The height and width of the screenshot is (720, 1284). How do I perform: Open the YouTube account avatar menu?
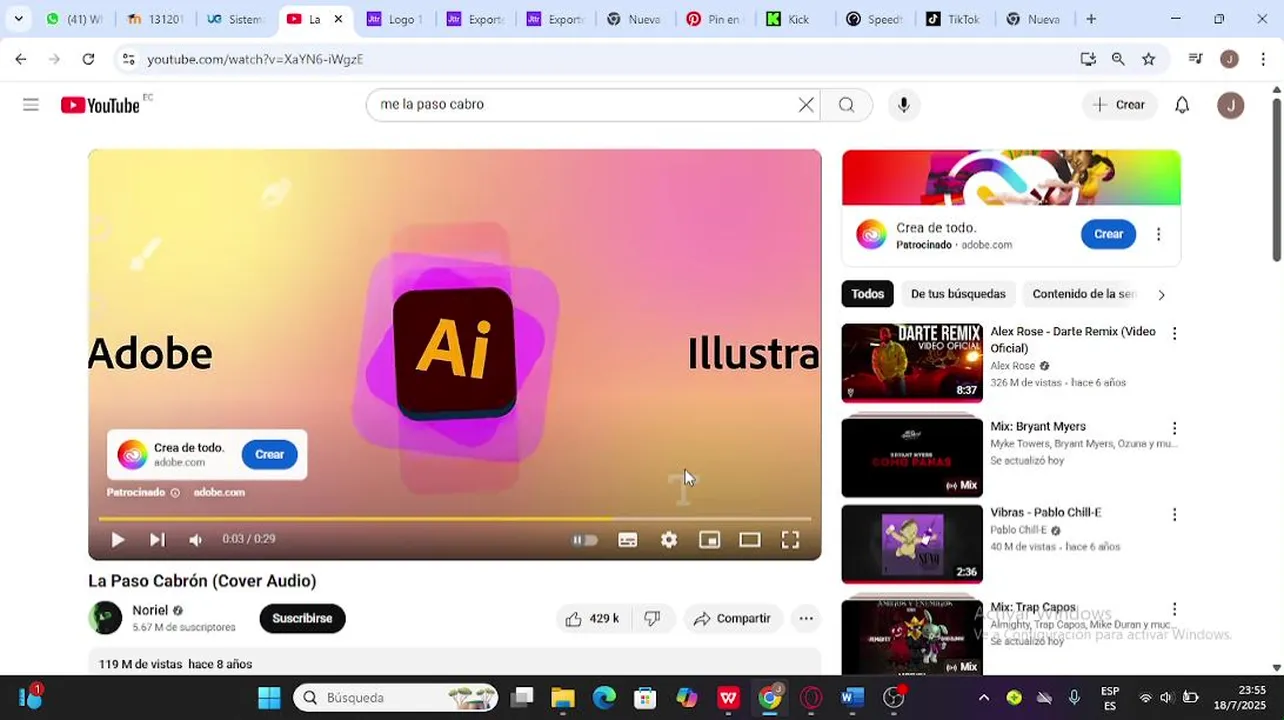pos(1231,105)
